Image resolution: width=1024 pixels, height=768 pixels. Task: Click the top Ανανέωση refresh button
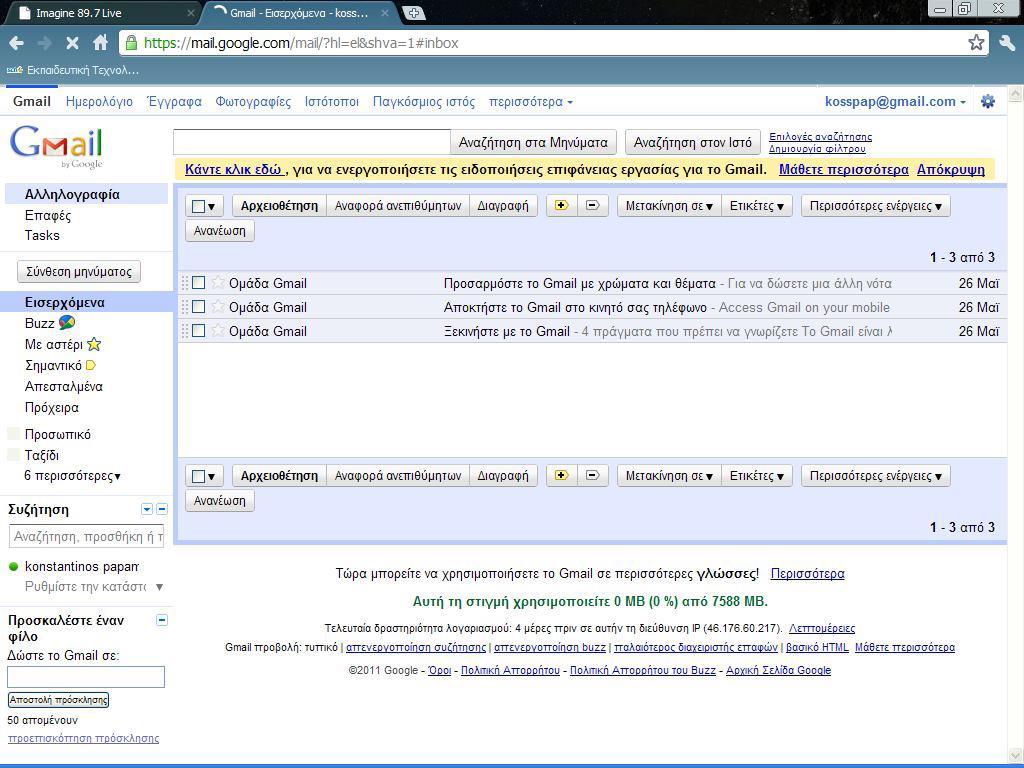219,231
